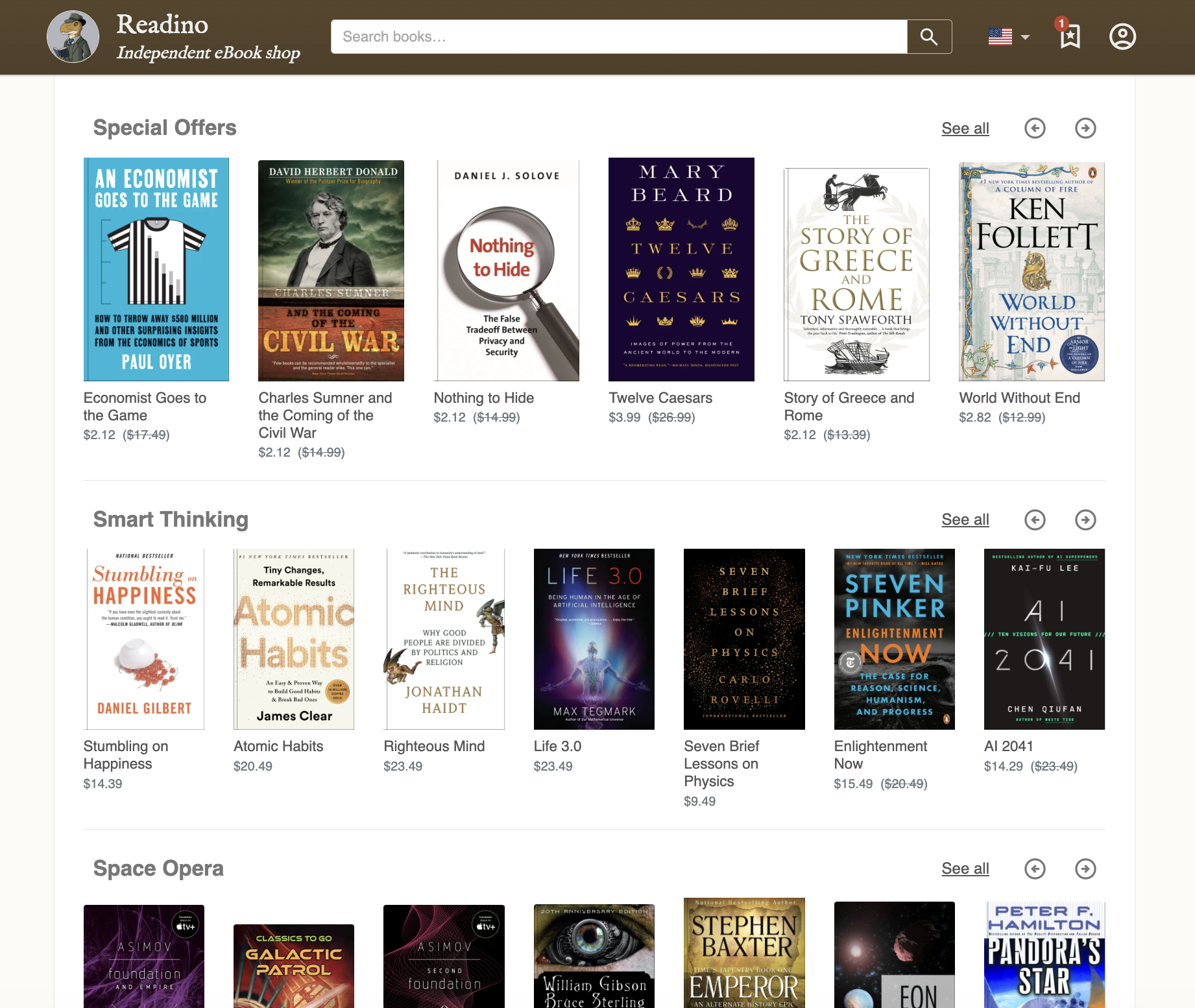The width and height of the screenshot is (1195, 1008).
Task: Click the Life 3.0 title text
Action: [557, 746]
